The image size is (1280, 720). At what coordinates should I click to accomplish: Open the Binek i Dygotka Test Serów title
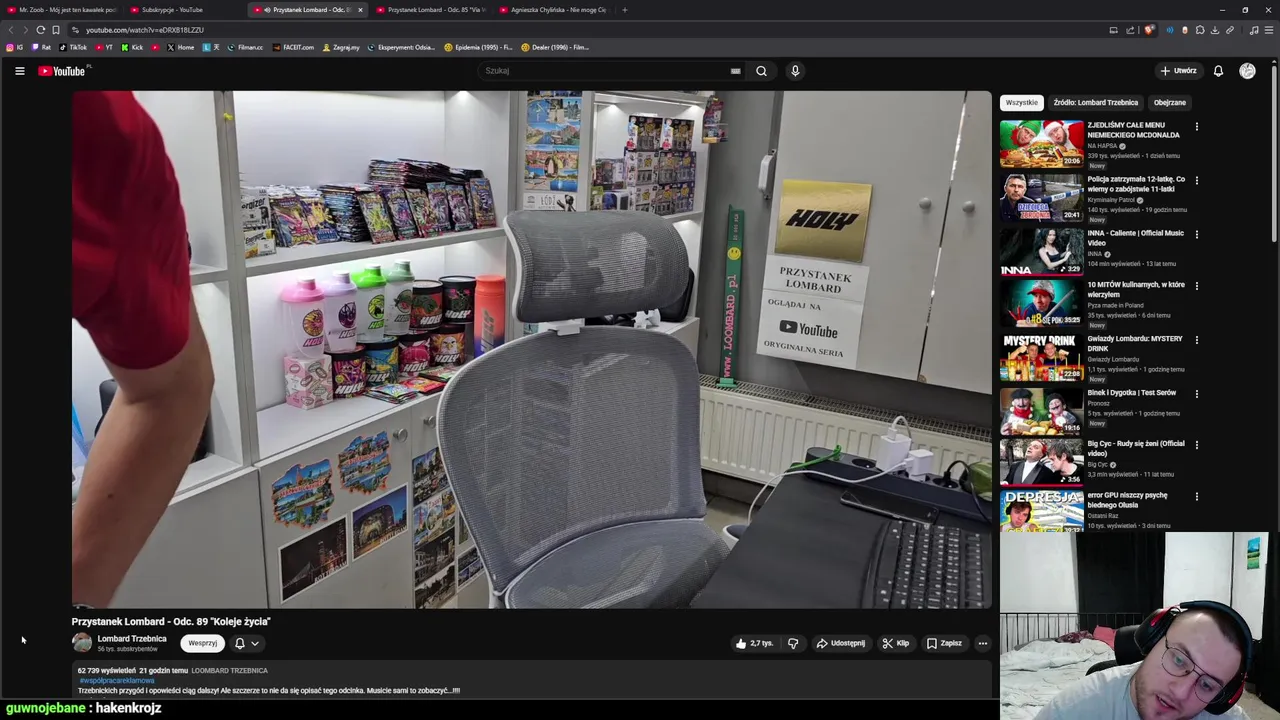(1131, 393)
